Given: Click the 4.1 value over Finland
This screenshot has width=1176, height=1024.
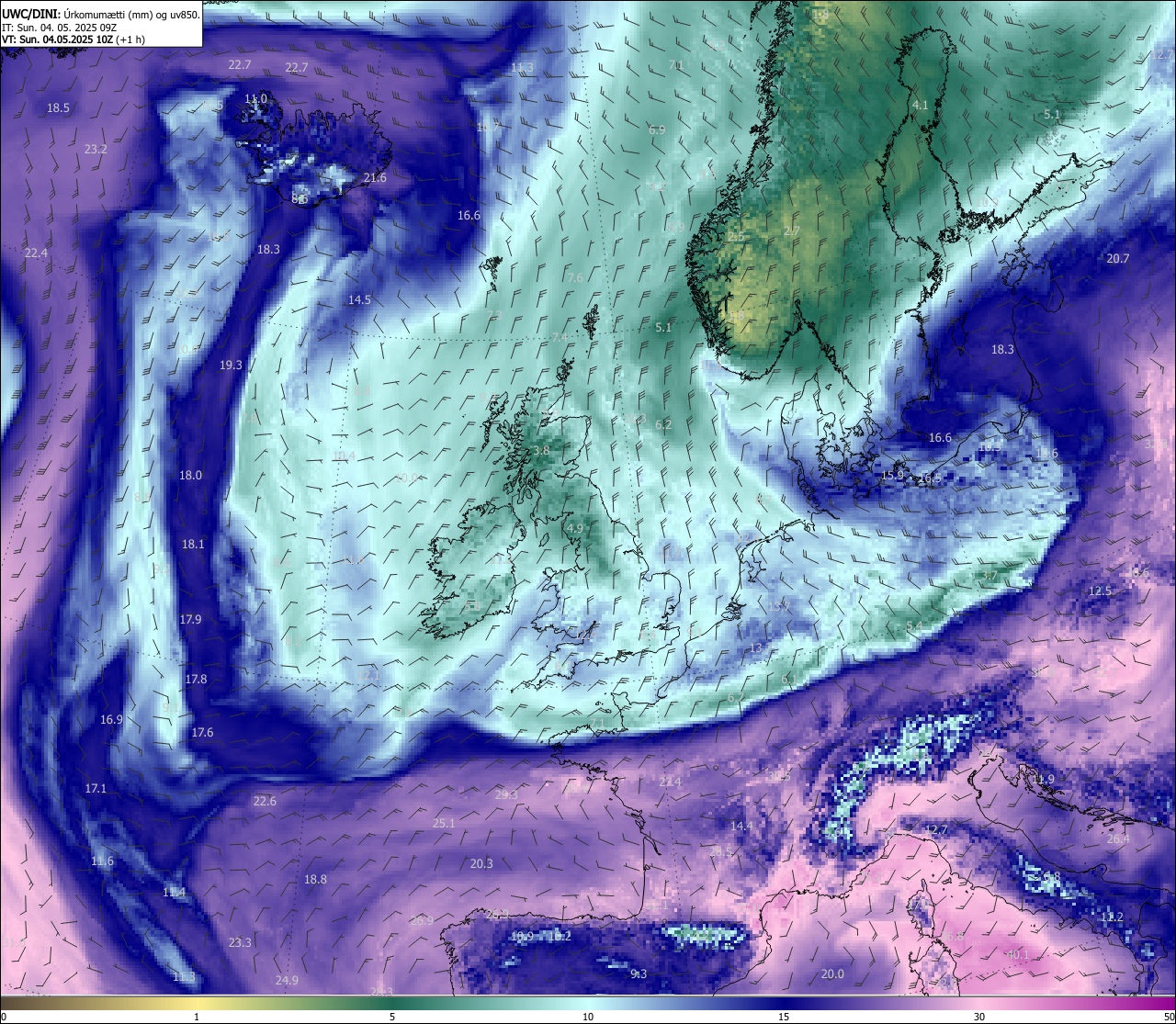Looking at the screenshot, I should (x=921, y=107).
